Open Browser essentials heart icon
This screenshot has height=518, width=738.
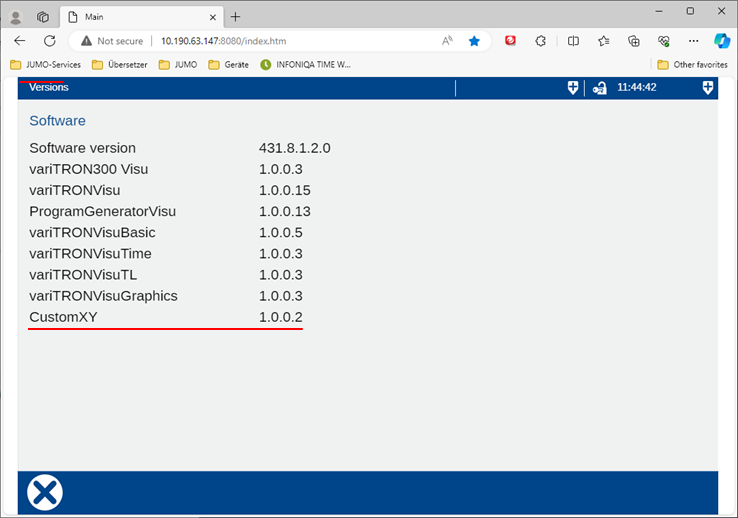[x=664, y=41]
